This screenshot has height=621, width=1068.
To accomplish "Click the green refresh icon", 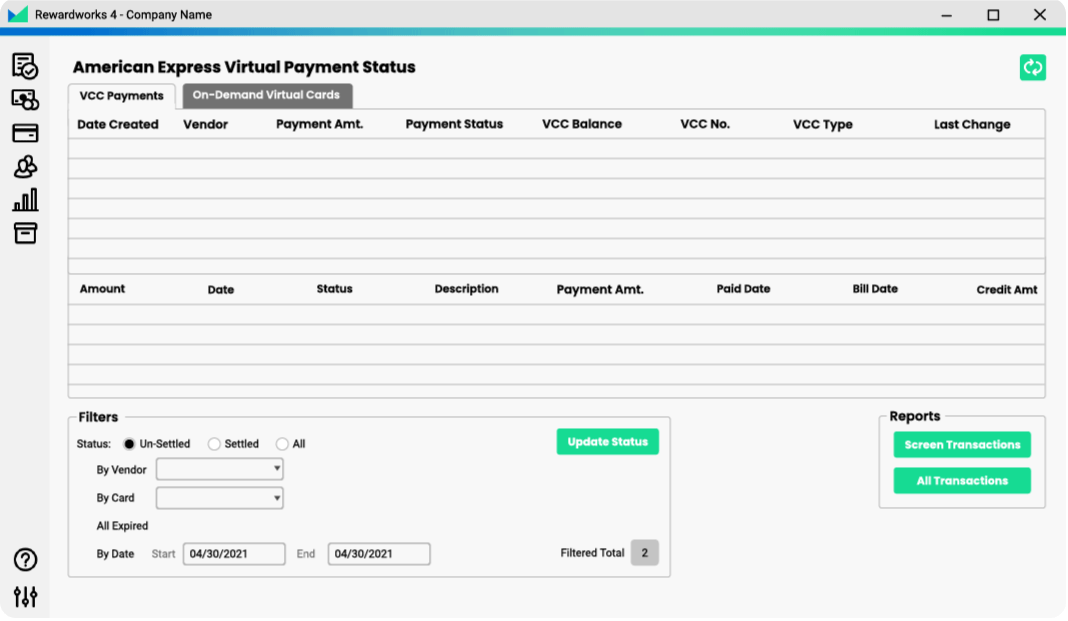I will 1033,67.
